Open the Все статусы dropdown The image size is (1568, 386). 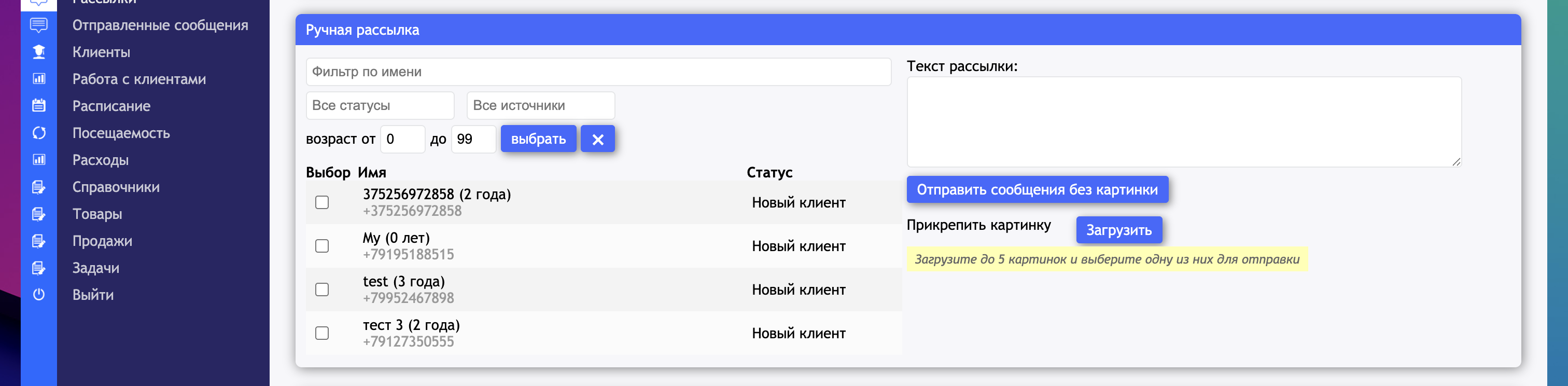coord(380,106)
